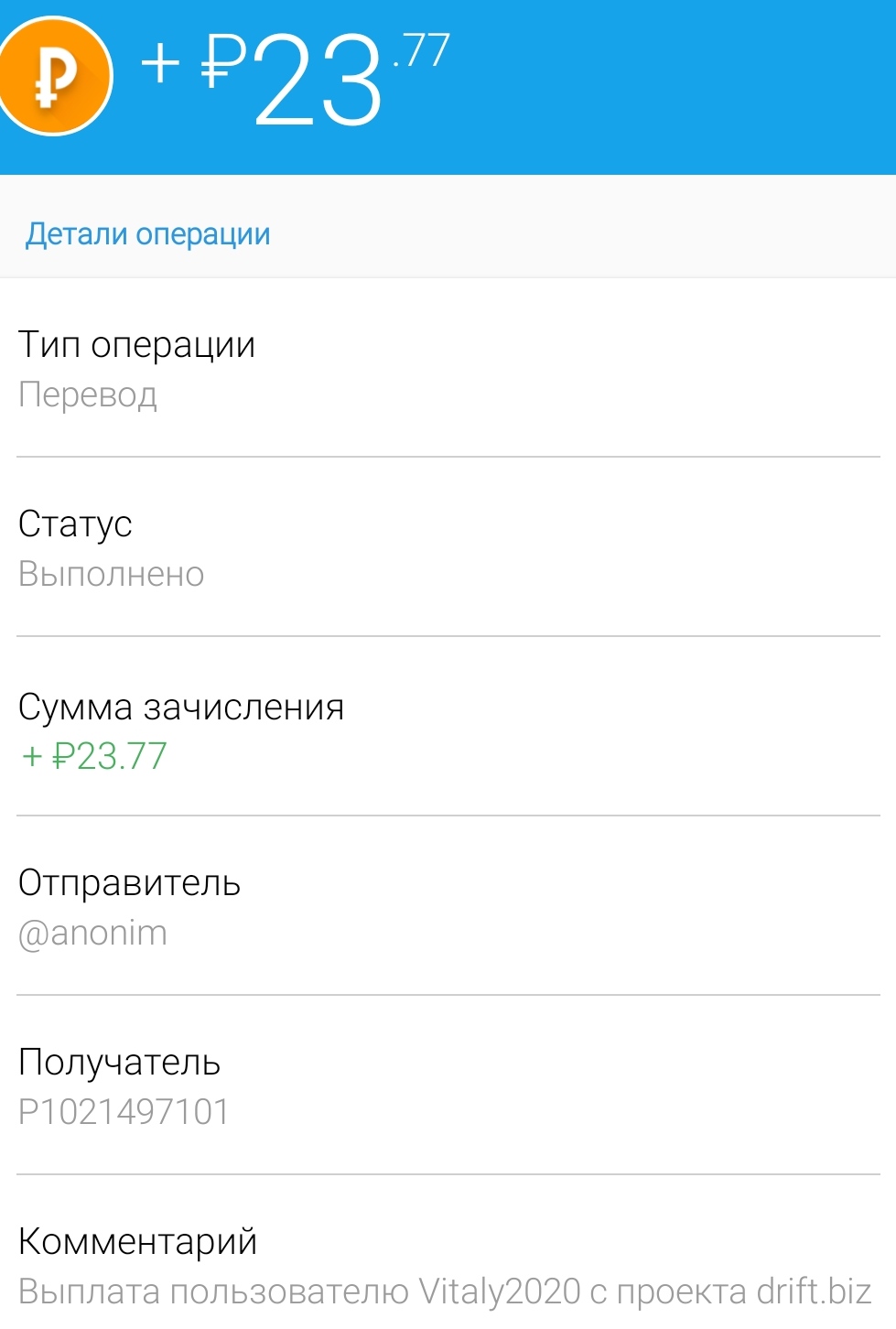Viewport: 896px width, 1329px height.
Task: Tap the white ruble symbol in header
Action: click(222, 62)
